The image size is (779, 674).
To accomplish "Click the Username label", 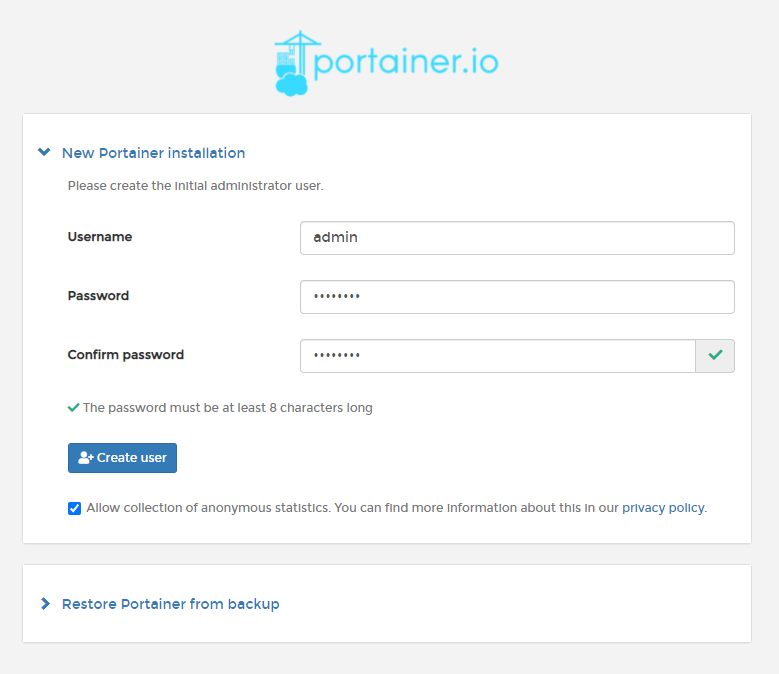I will [x=100, y=237].
